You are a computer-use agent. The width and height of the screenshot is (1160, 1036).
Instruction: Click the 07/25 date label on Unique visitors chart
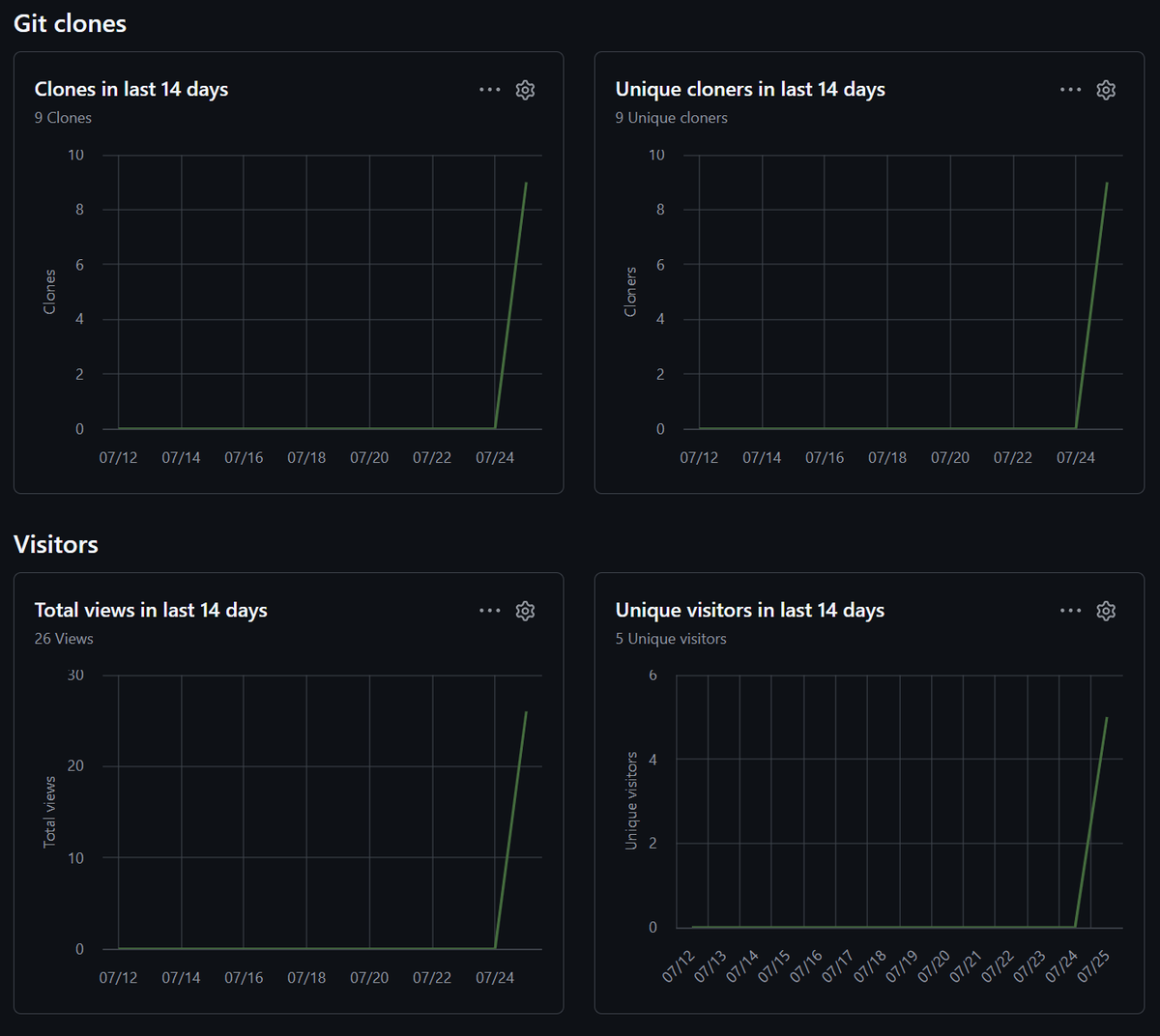1093,966
